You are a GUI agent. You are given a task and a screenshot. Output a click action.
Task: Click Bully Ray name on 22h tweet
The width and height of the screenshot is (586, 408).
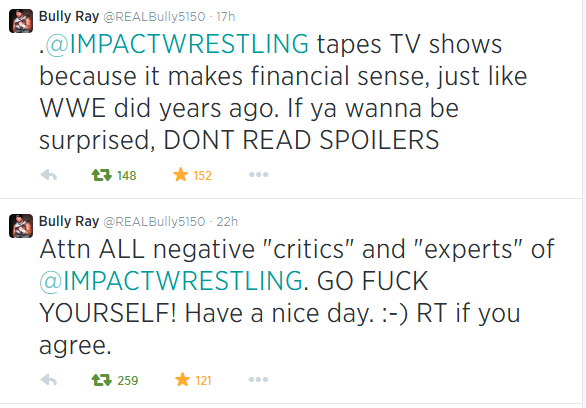69,222
